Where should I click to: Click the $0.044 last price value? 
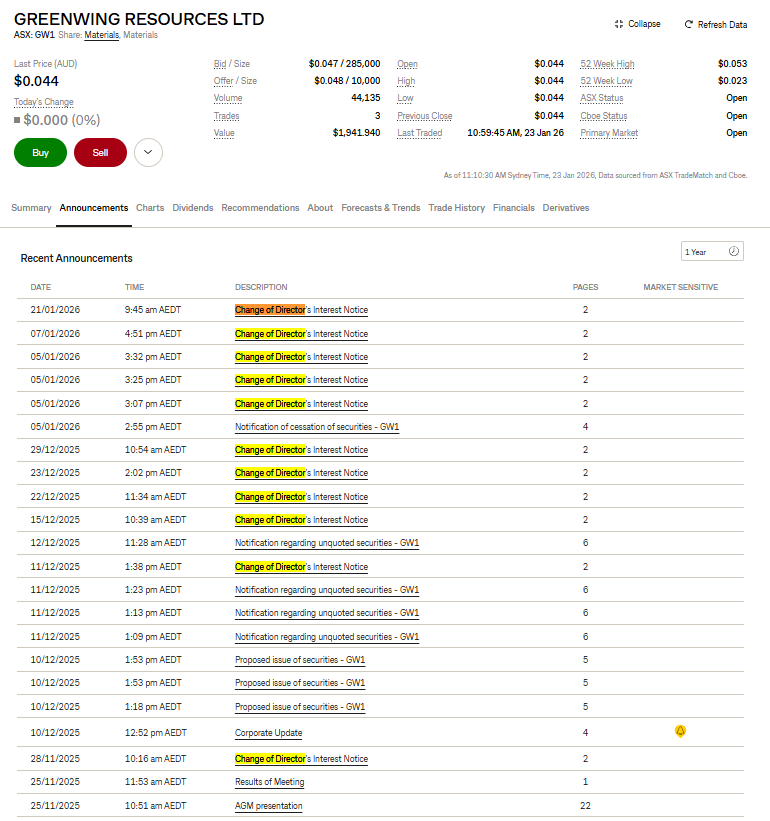pyautogui.click(x=36, y=81)
